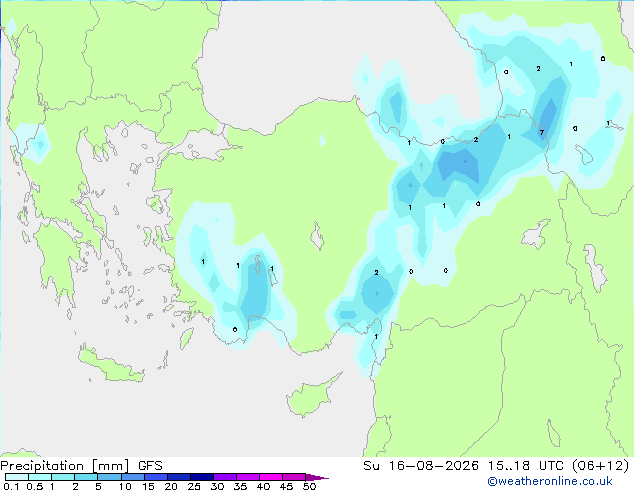Click the '30' legend value label
Screen dimensions: 634x490
(217, 486)
